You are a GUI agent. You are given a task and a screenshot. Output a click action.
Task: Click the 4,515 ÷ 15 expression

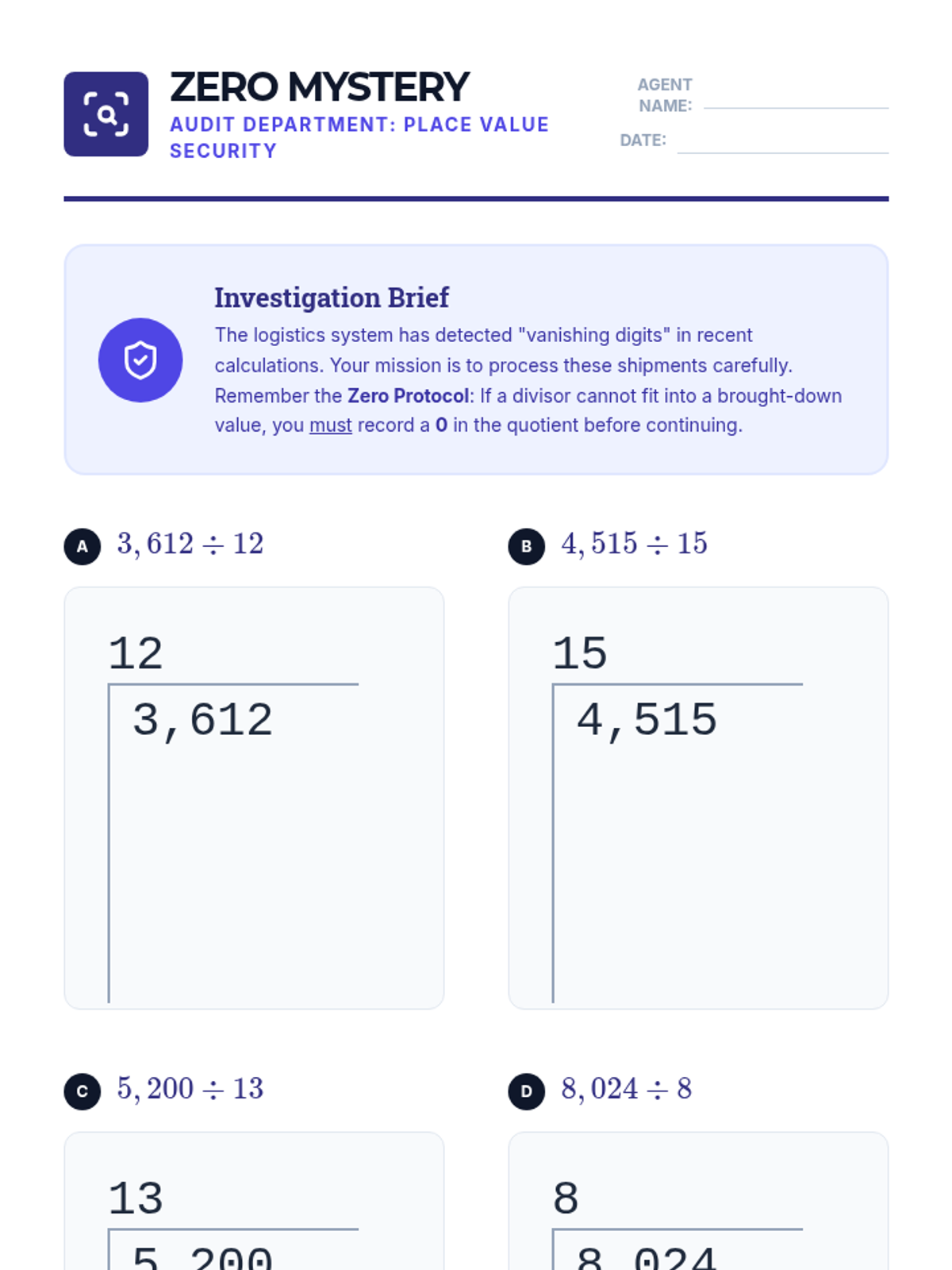pyautogui.click(x=633, y=545)
